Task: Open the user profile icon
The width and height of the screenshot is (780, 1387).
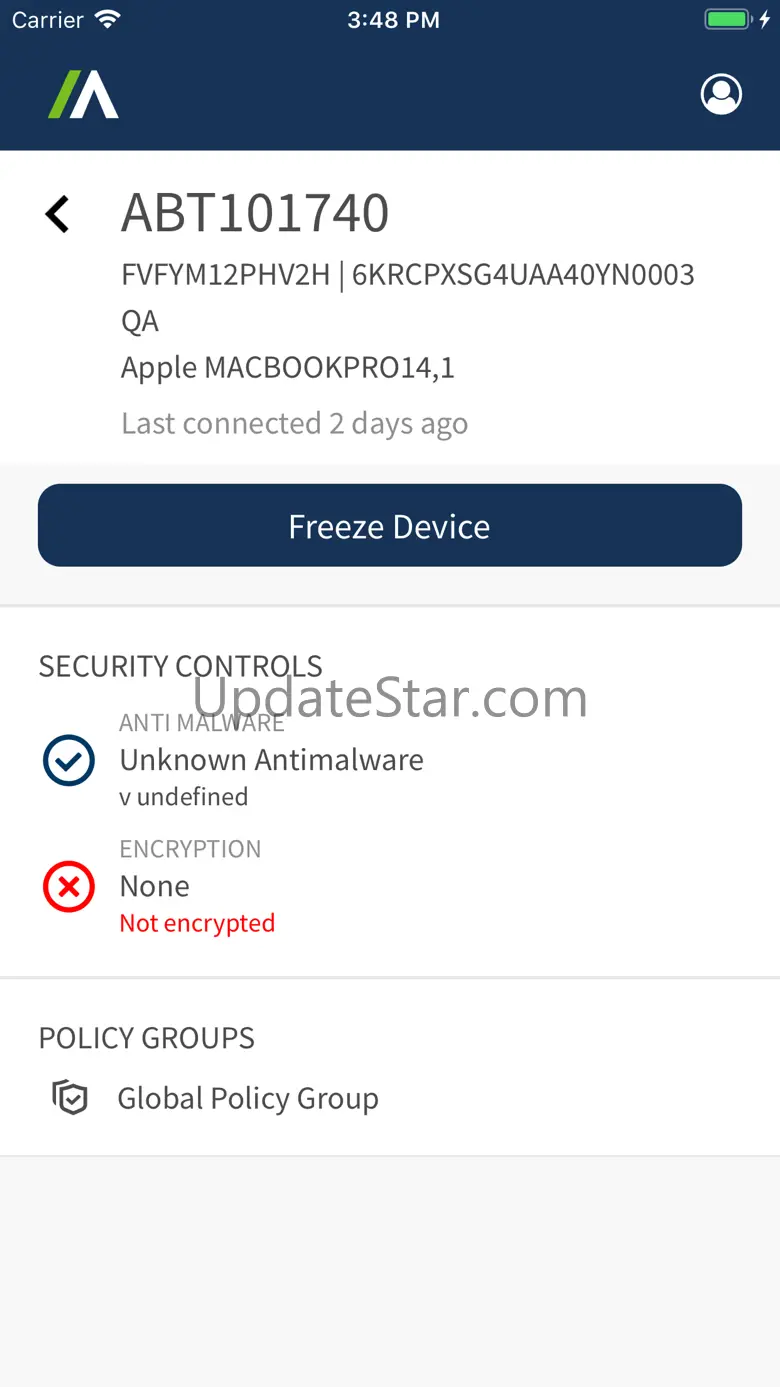Action: [x=721, y=95]
